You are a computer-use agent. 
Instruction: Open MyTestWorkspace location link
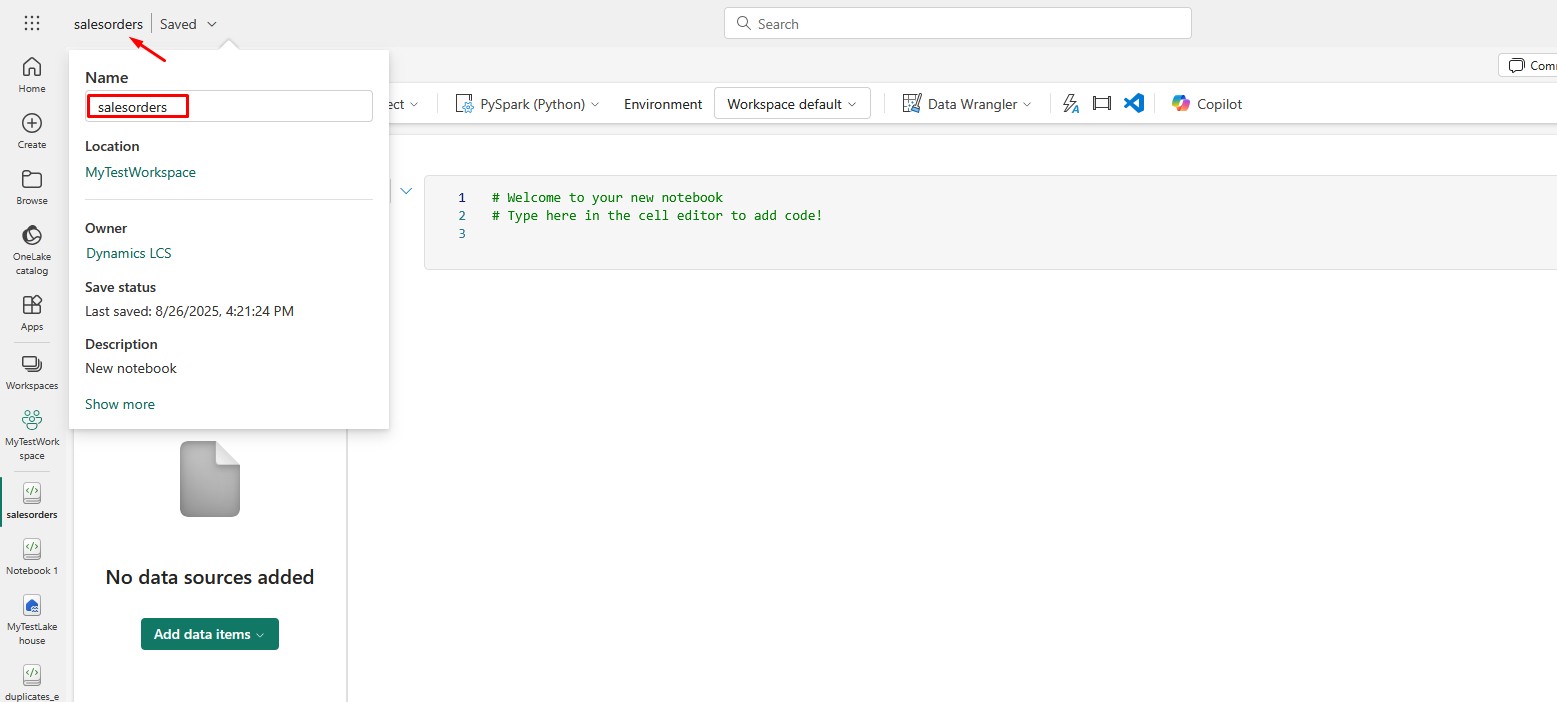pyautogui.click(x=141, y=172)
